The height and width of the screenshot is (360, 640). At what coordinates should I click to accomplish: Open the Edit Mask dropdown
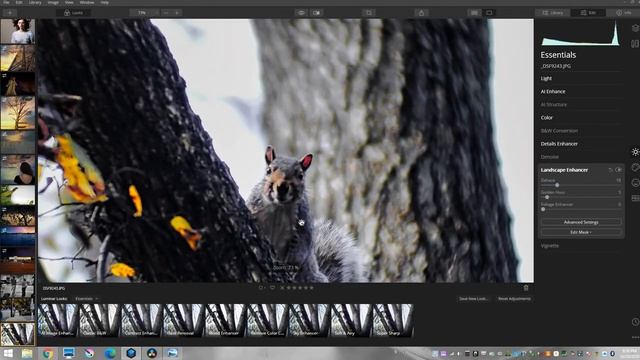point(581,232)
